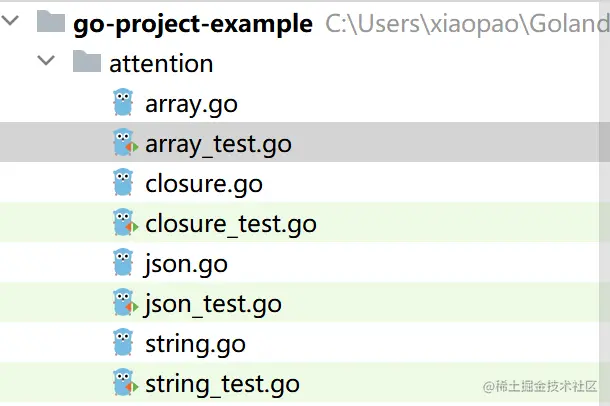Select closure_test.go file name
The width and height of the screenshot is (610, 406).
click(231, 223)
